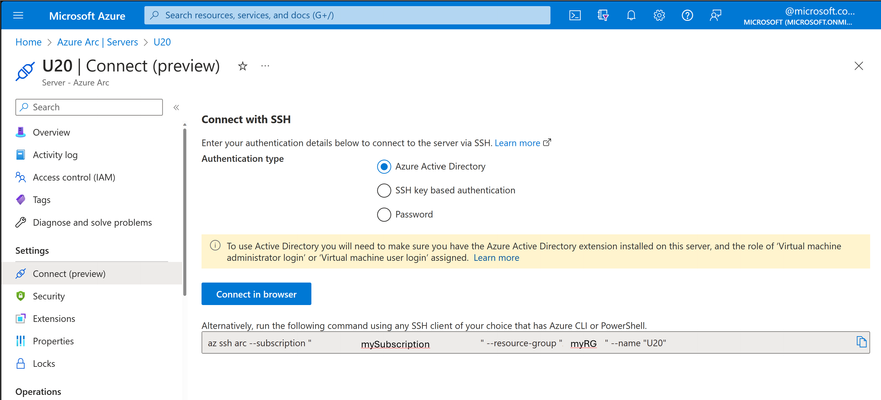
Task: Open the portal settings gear
Action: click(x=659, y=15)
